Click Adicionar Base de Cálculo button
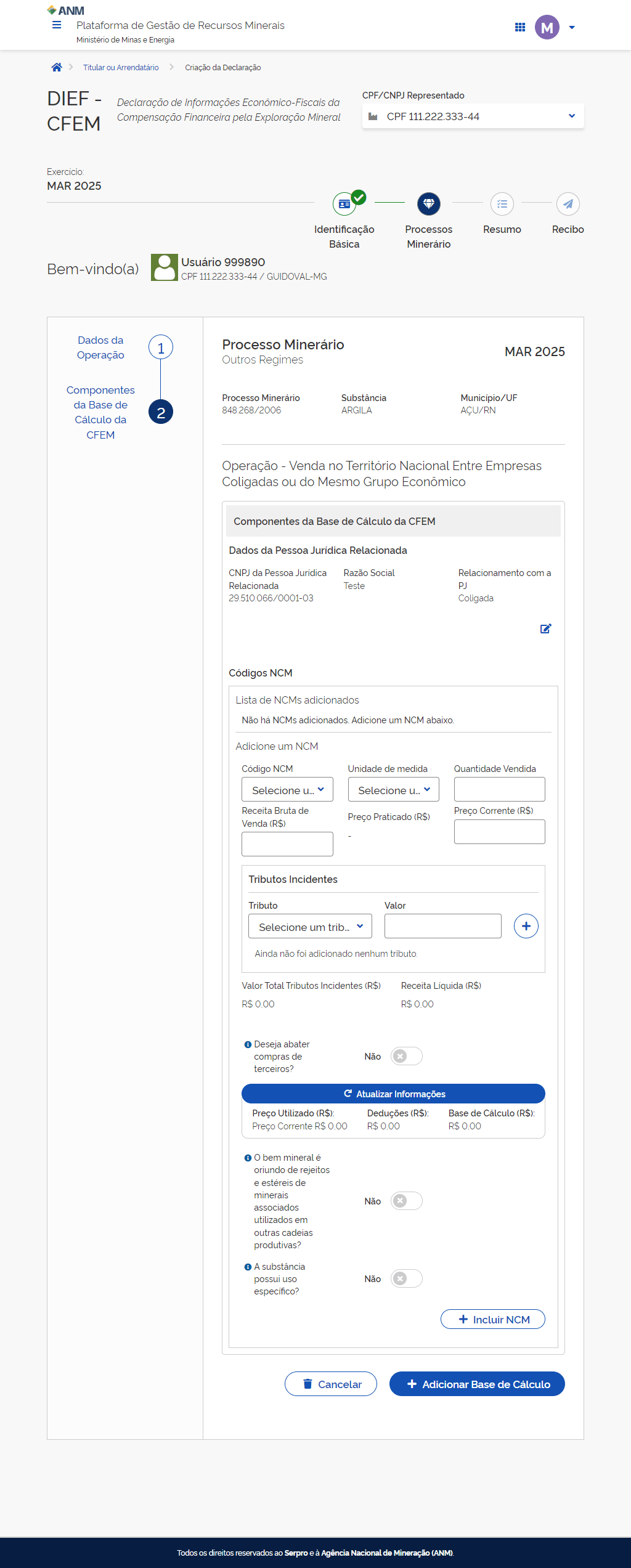The height and width of the screenshot is (1568, 631). [x=476, y=1384]
